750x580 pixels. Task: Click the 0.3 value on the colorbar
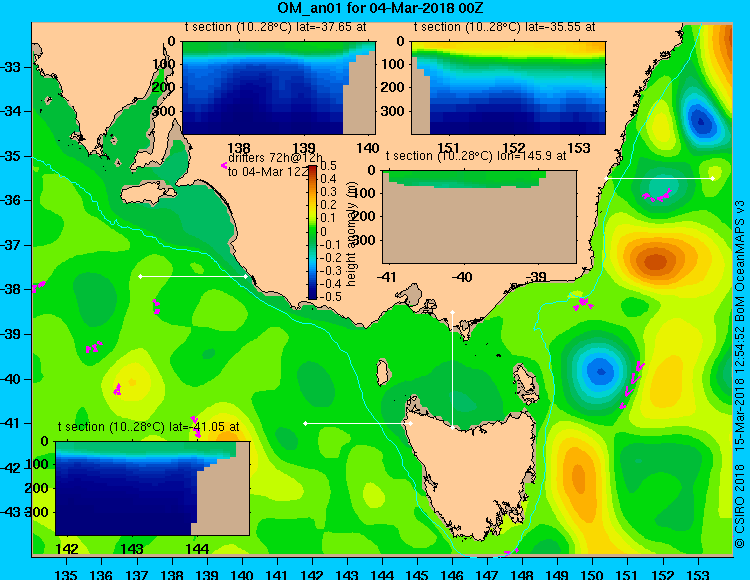328,192
